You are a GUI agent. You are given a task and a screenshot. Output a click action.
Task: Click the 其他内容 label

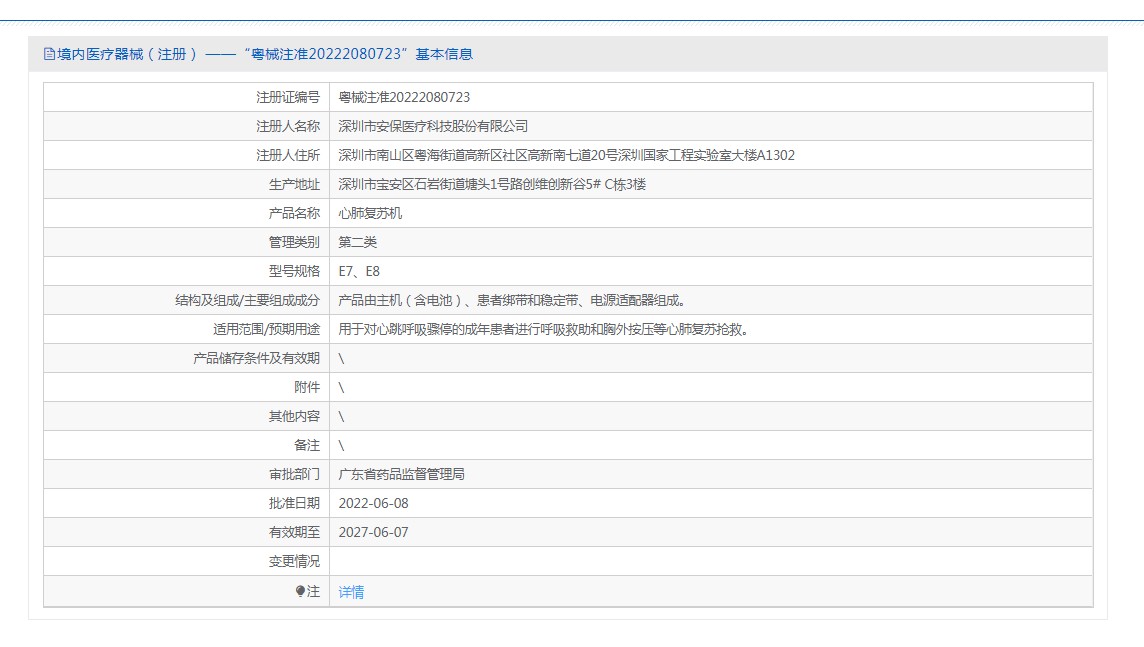[294, 417]
